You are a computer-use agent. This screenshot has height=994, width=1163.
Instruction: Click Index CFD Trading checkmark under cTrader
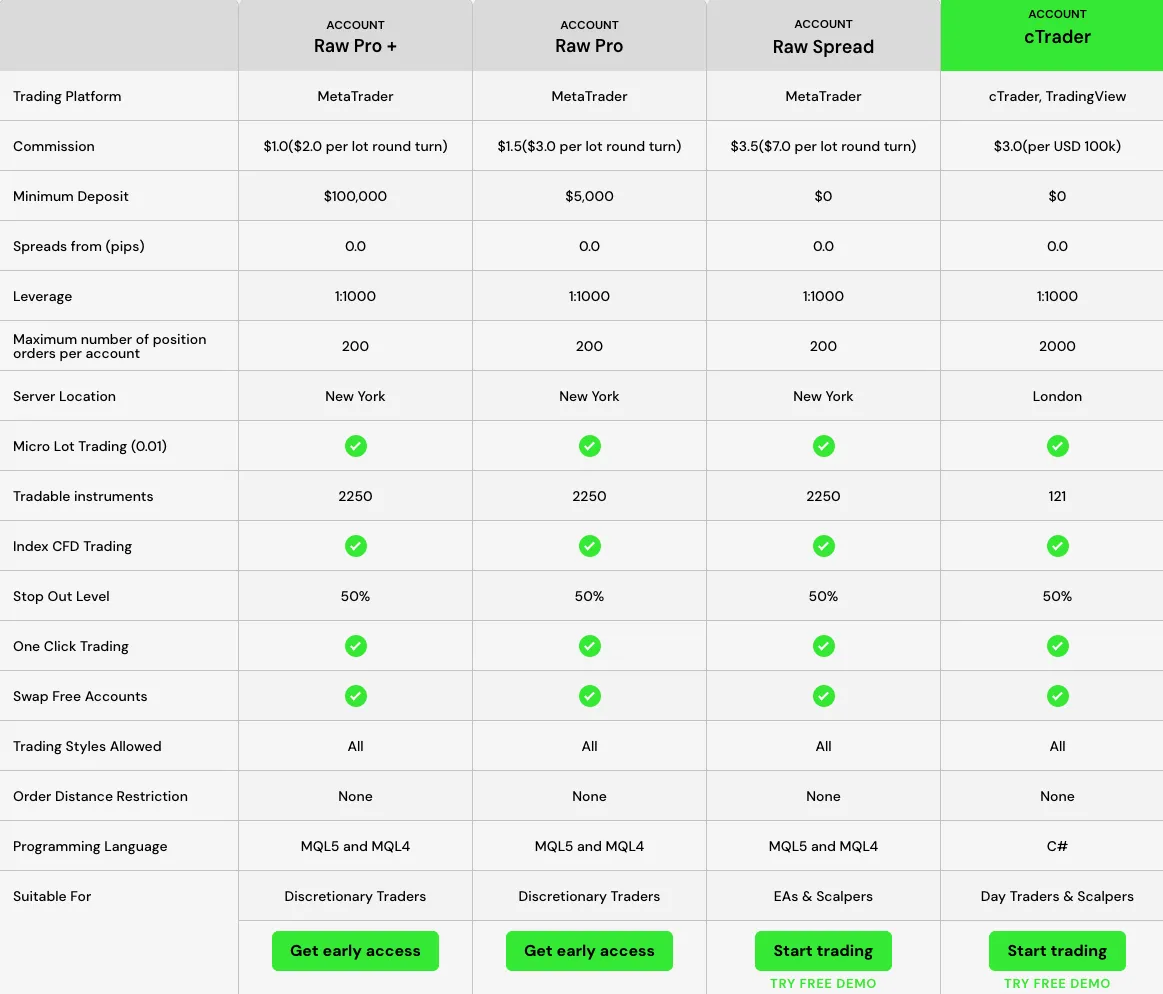coord(1058,546)
